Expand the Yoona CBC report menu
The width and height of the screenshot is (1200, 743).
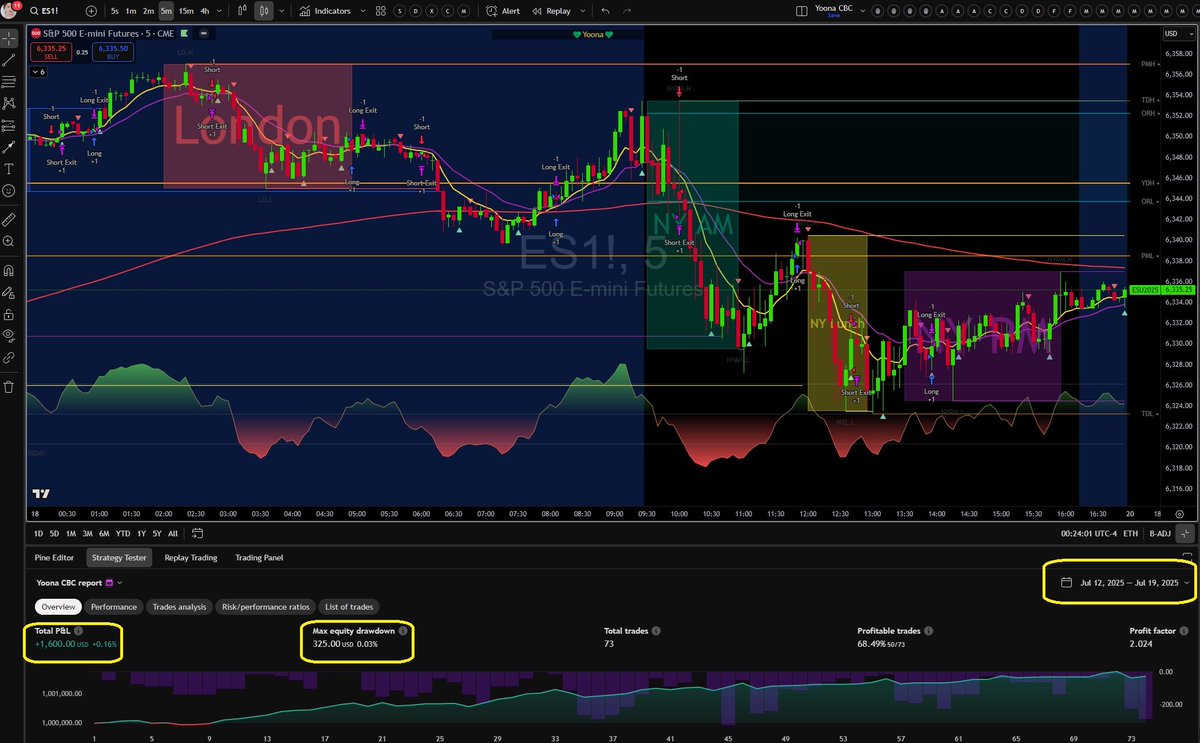point(119,582)
